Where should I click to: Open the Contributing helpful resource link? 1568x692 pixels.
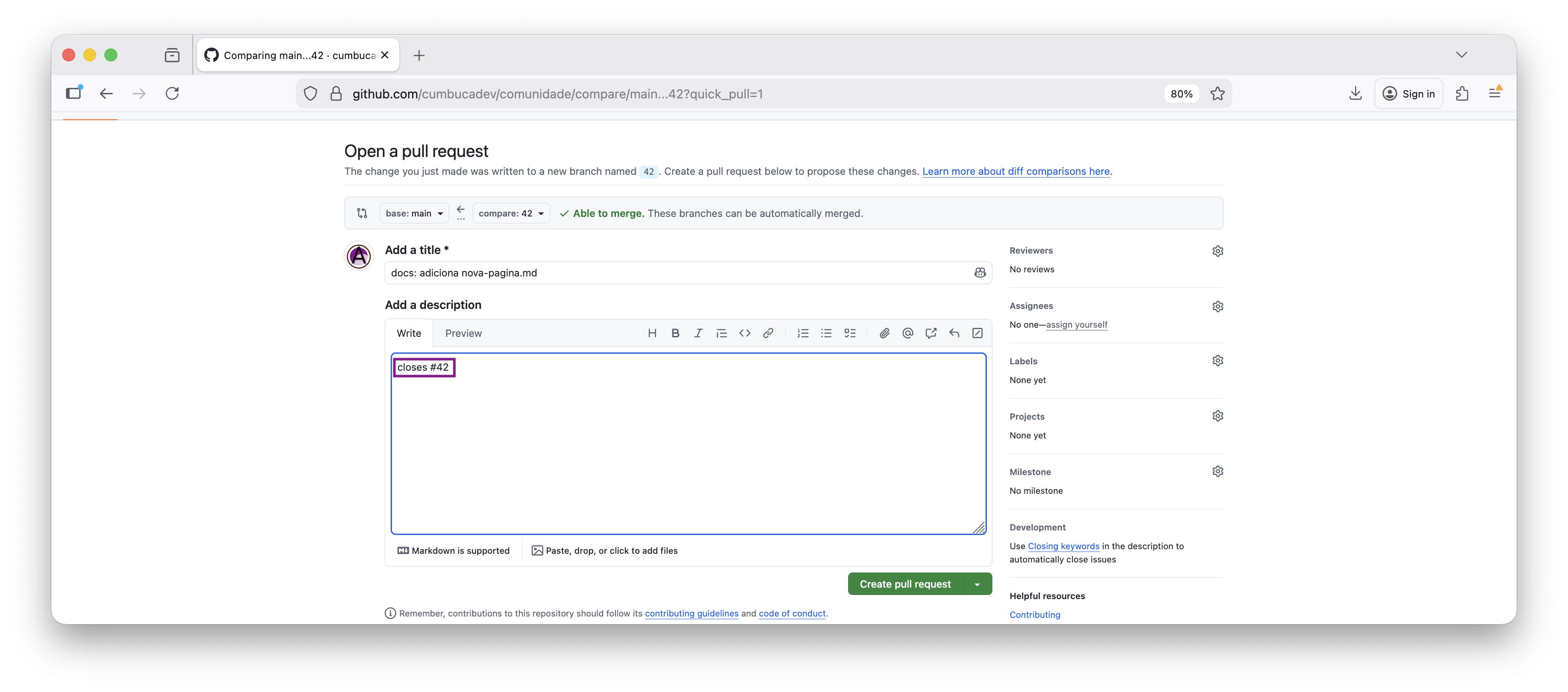pos(1034,615)
